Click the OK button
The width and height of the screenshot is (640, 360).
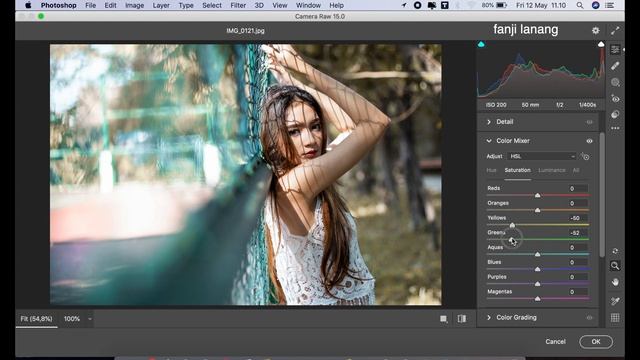pos(596,342)
